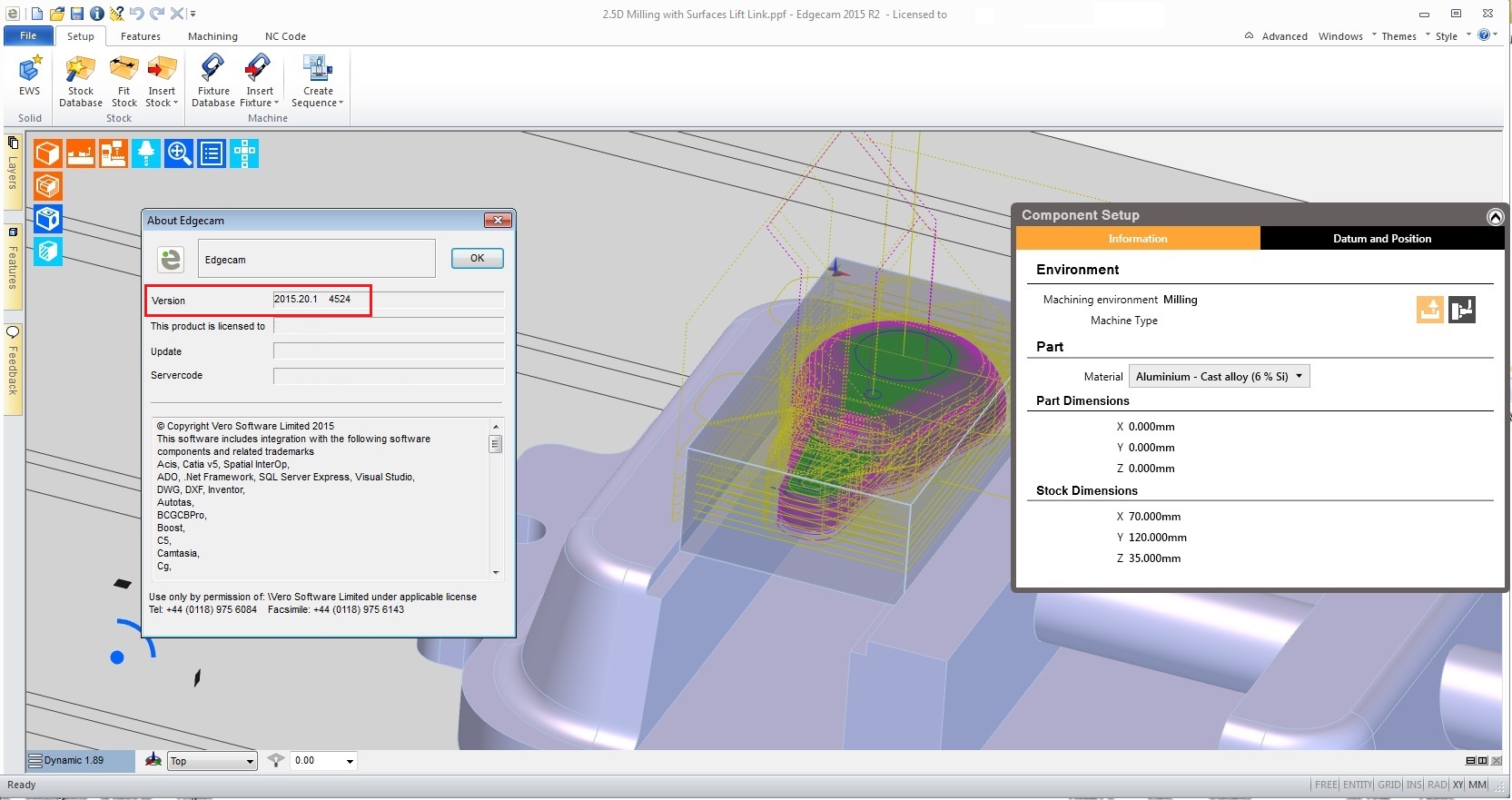Viewport: 1512px width, 800px height.
Task: Switch to the Features ribbon tab
Action: pos(141,36)
